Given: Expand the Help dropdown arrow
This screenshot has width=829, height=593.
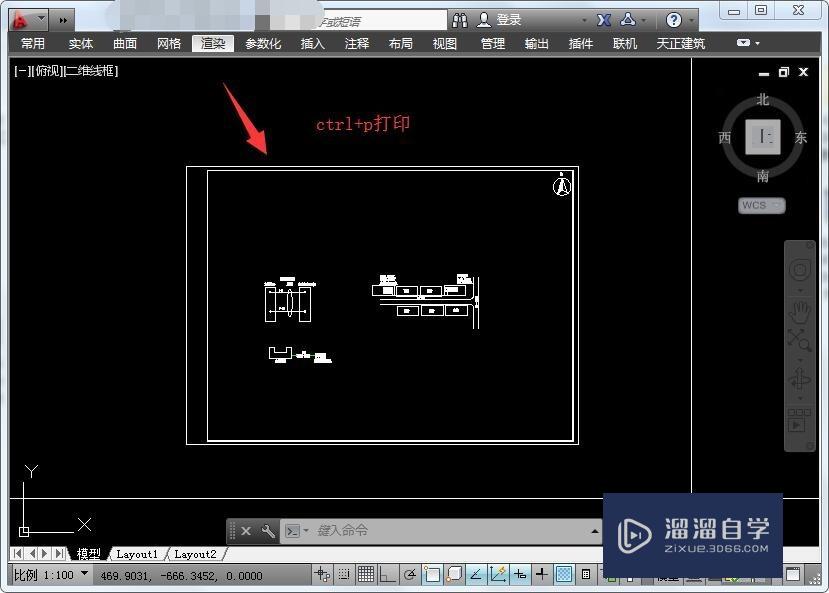Looking at the screenshot, I should (692, 21).
